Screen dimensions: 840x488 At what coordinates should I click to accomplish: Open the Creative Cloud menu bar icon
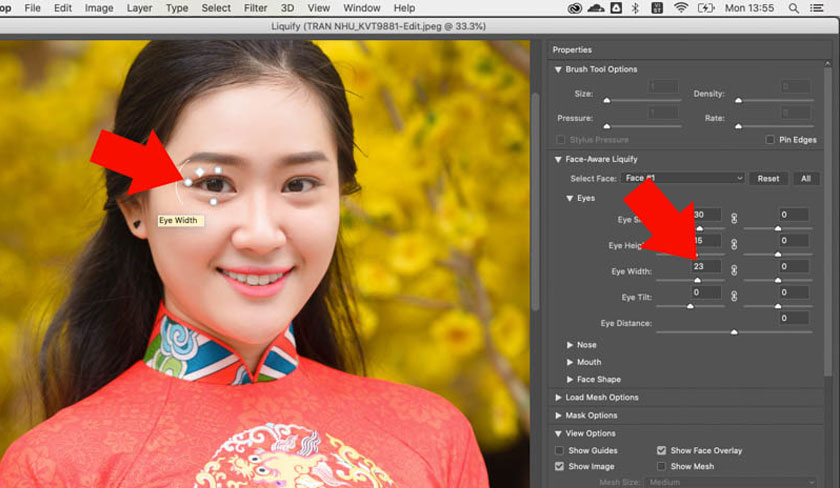coord(575,8)
